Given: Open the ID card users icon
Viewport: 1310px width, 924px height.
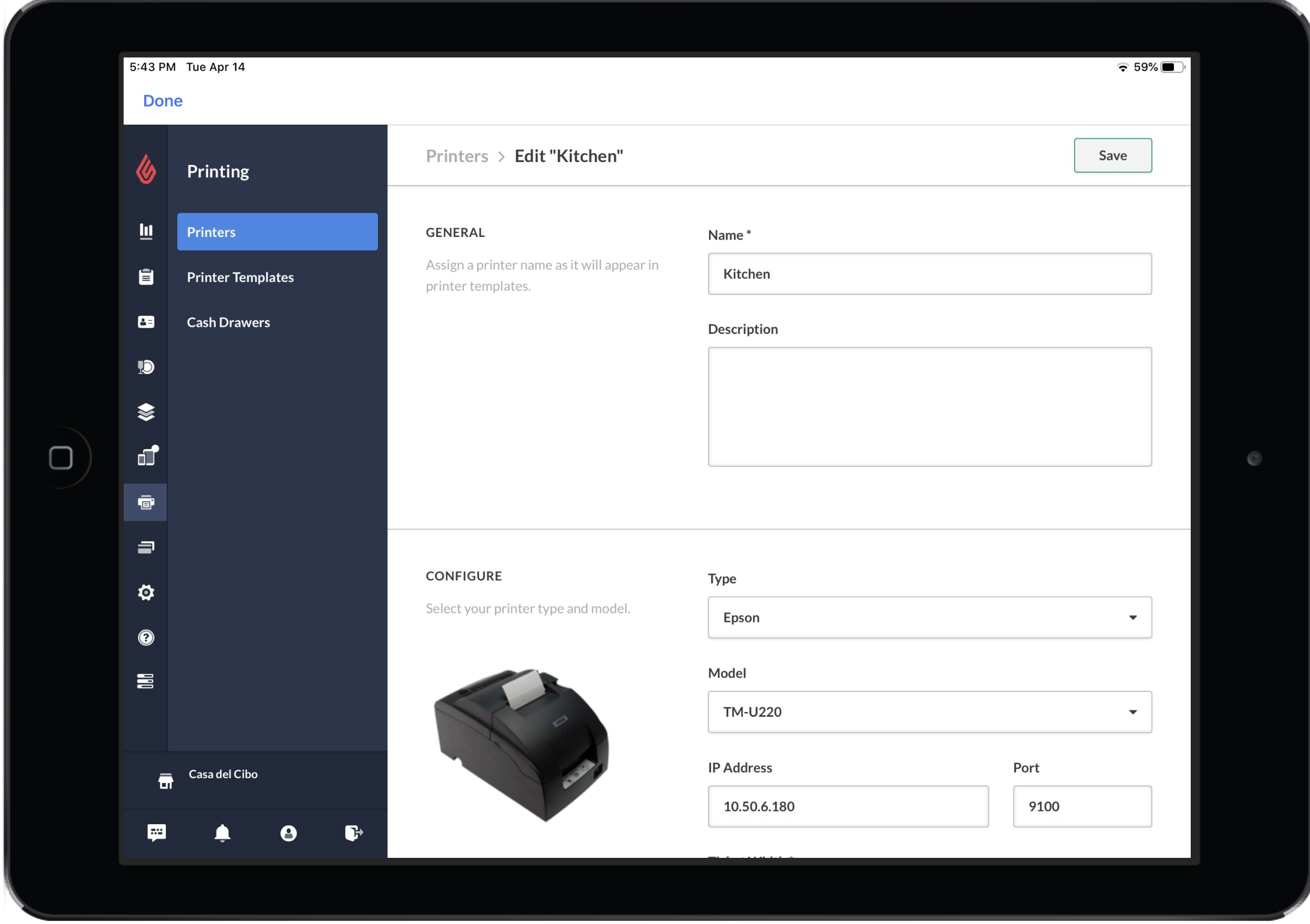Looking at the screenshot, I should [x=146, y=322].
